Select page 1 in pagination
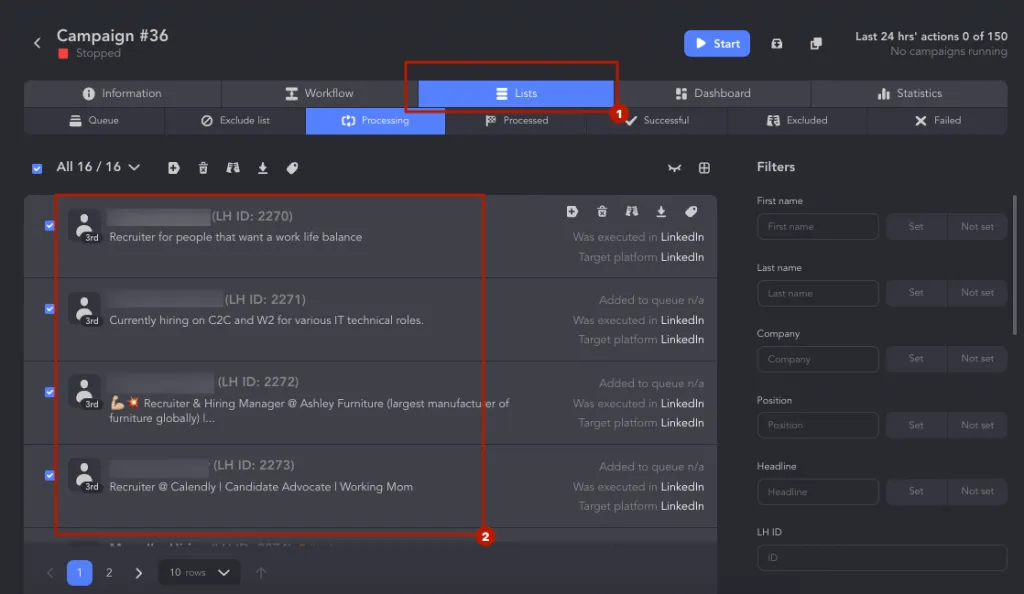The height and width of the screenshot is (594, 1024). tap(80, 573)
